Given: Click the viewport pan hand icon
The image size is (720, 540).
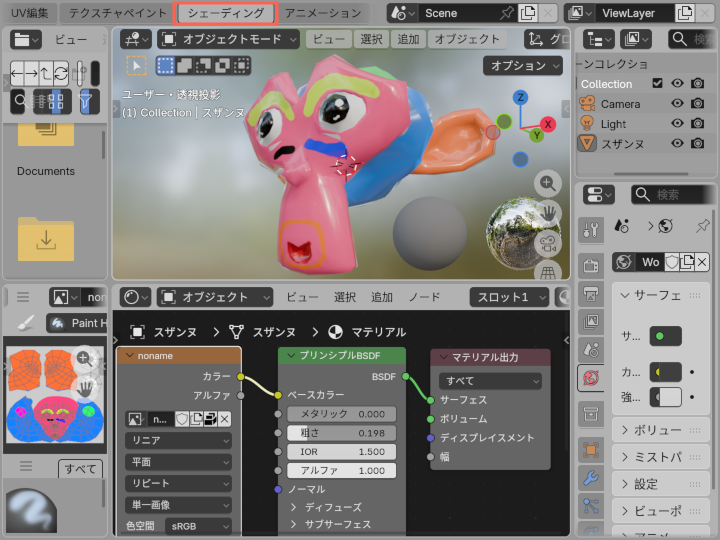Looking at the screenshot, I should coord(547,213).
